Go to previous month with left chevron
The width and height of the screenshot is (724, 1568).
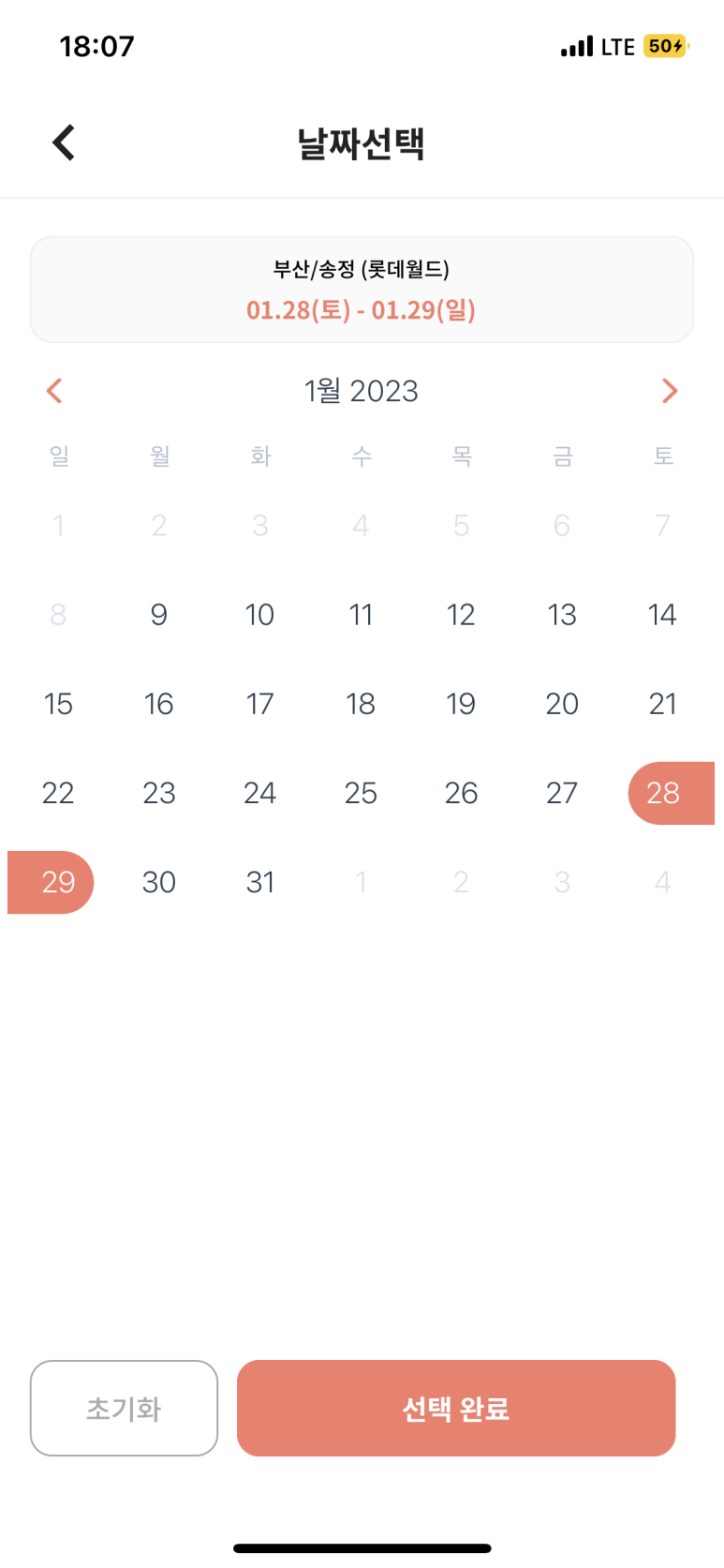pos(54,391)
